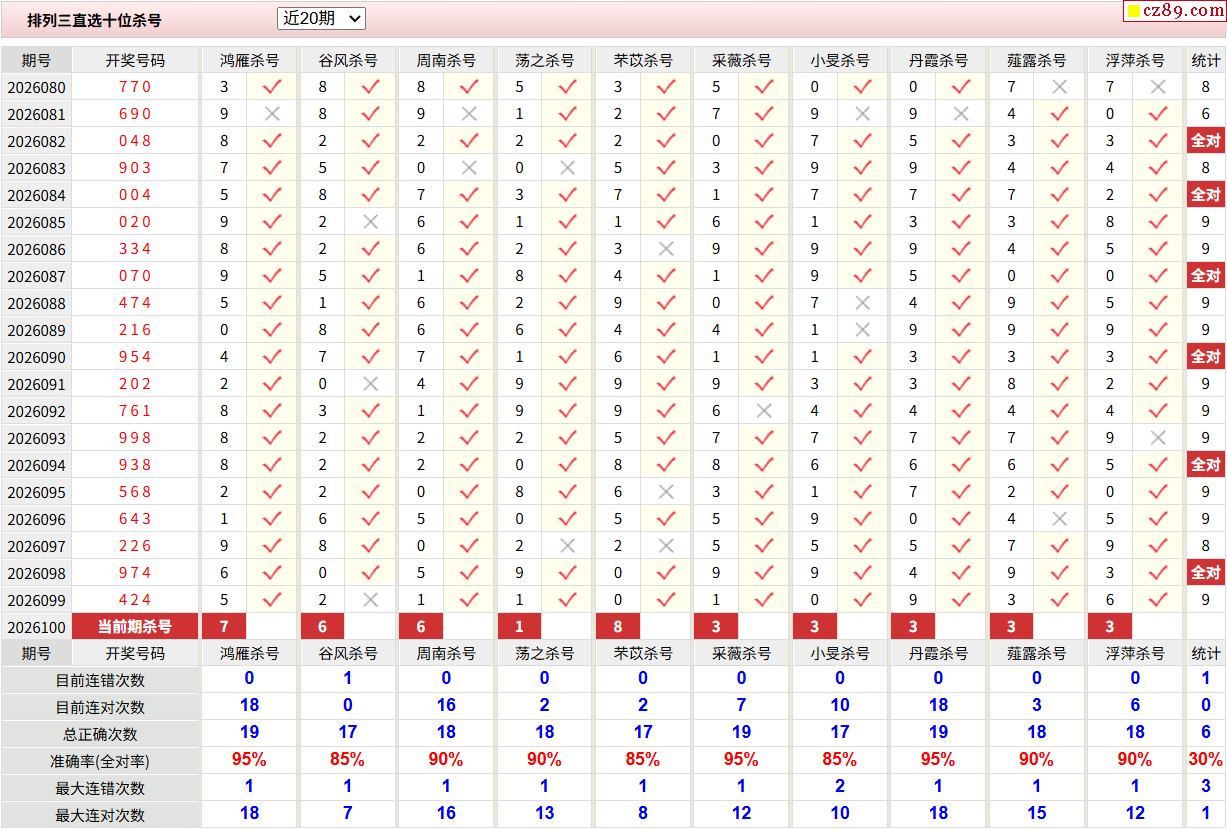
Task: Click 芣苡 current kill number 8 box
Action: pos(618,627)
